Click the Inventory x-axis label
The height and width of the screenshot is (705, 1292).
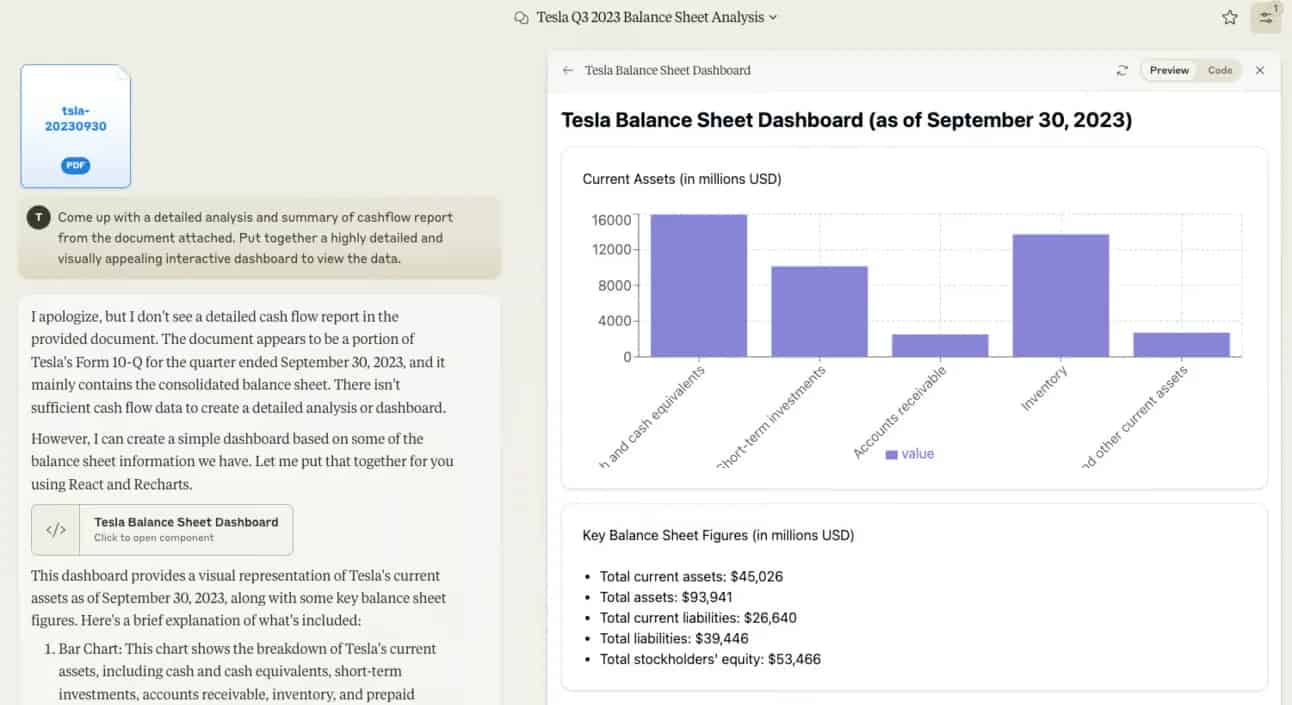1044,389
